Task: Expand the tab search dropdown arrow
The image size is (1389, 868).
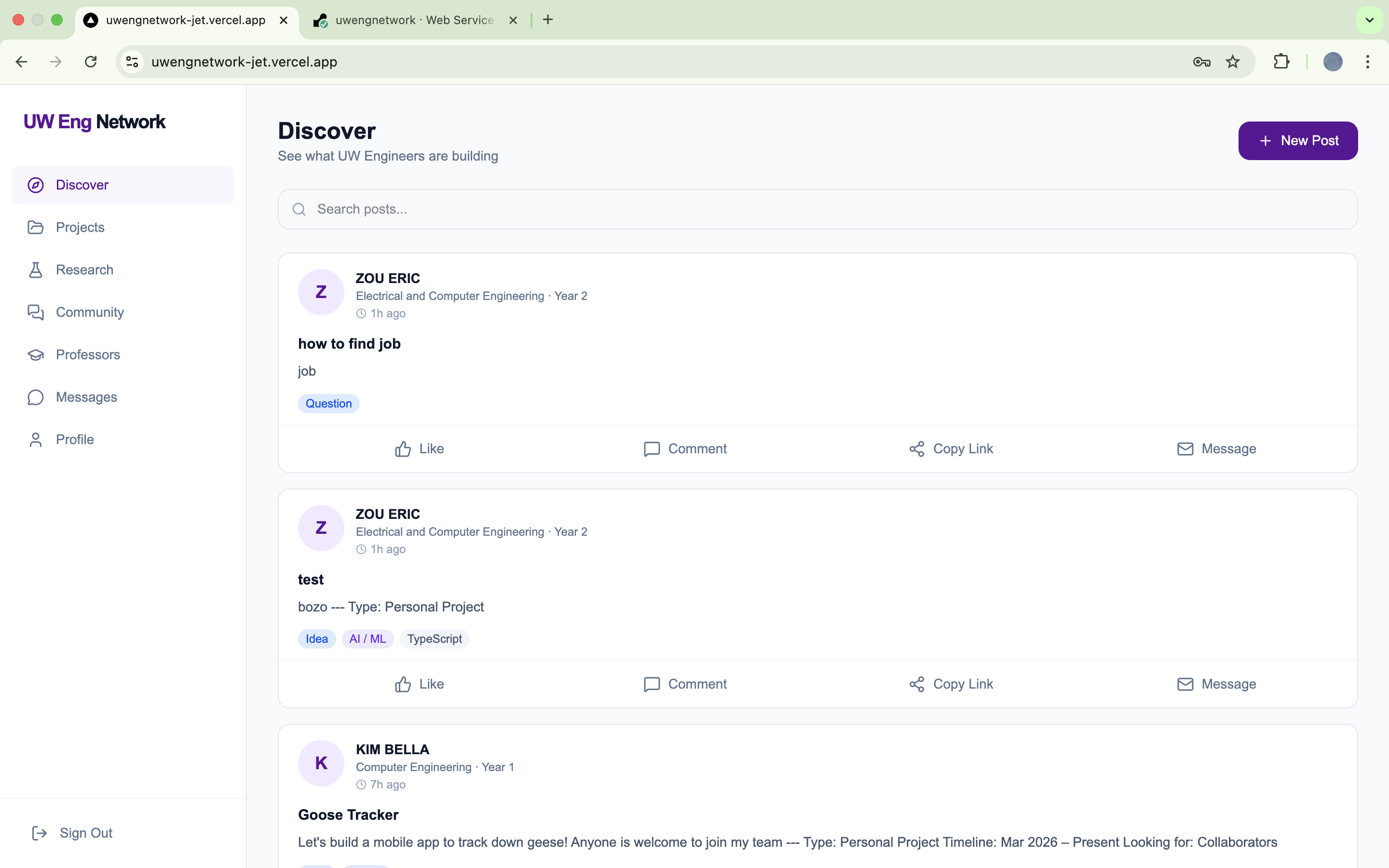Action: pos(1369,20)
